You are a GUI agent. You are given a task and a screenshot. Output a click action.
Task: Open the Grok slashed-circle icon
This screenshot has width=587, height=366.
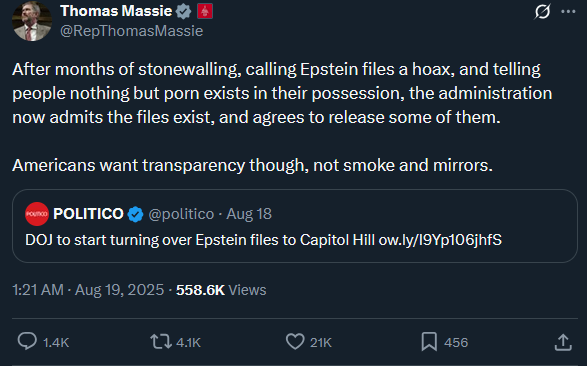point(542,12)
